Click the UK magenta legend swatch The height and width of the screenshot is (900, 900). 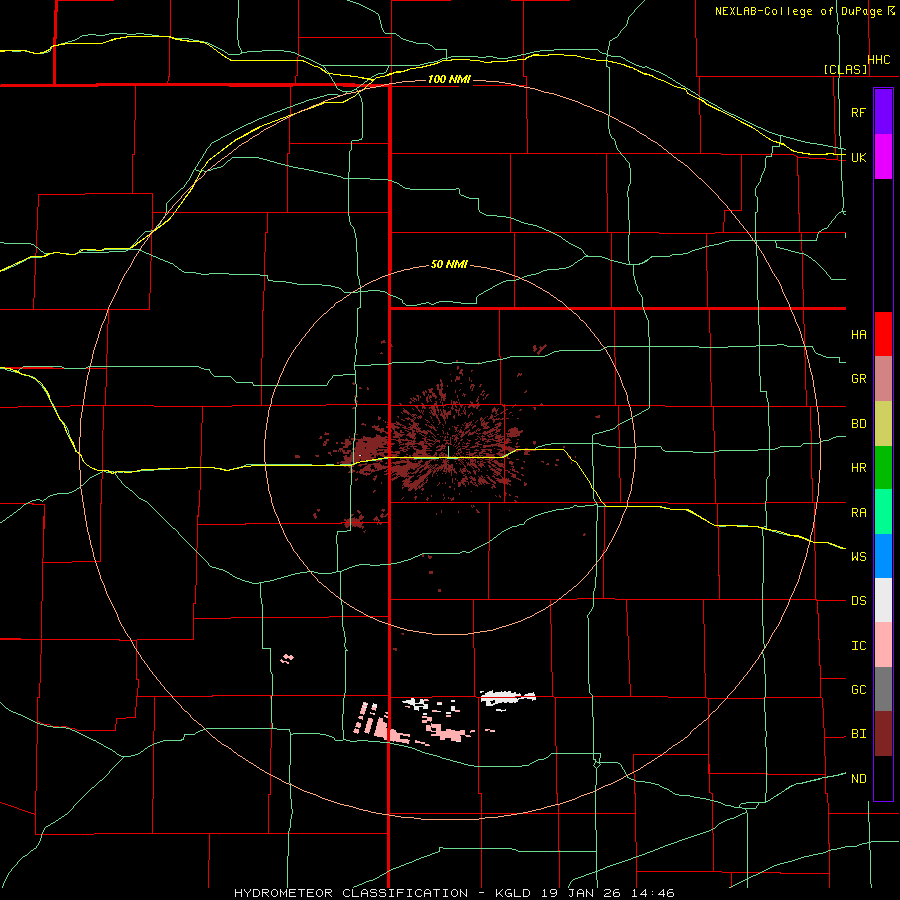(883, 157)
